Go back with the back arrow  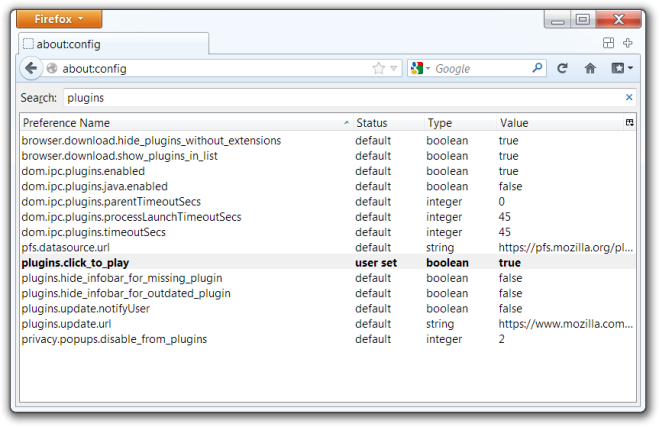pos(31,68)
